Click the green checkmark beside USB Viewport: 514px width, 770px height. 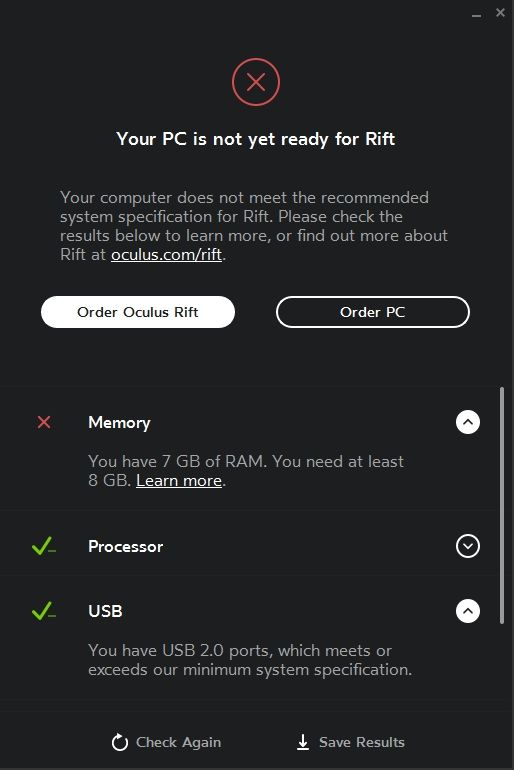pos(44,611)
